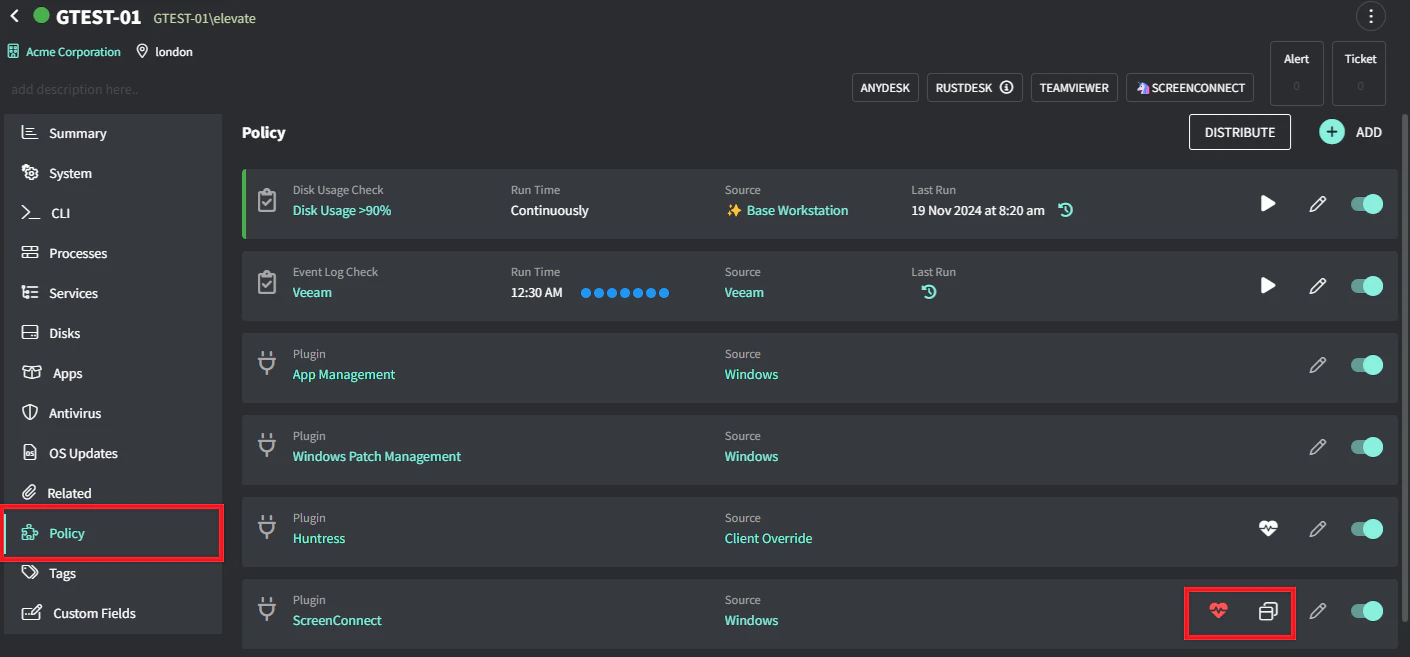
Task: Click the green plus Add icon
Action: [1332, 132]
